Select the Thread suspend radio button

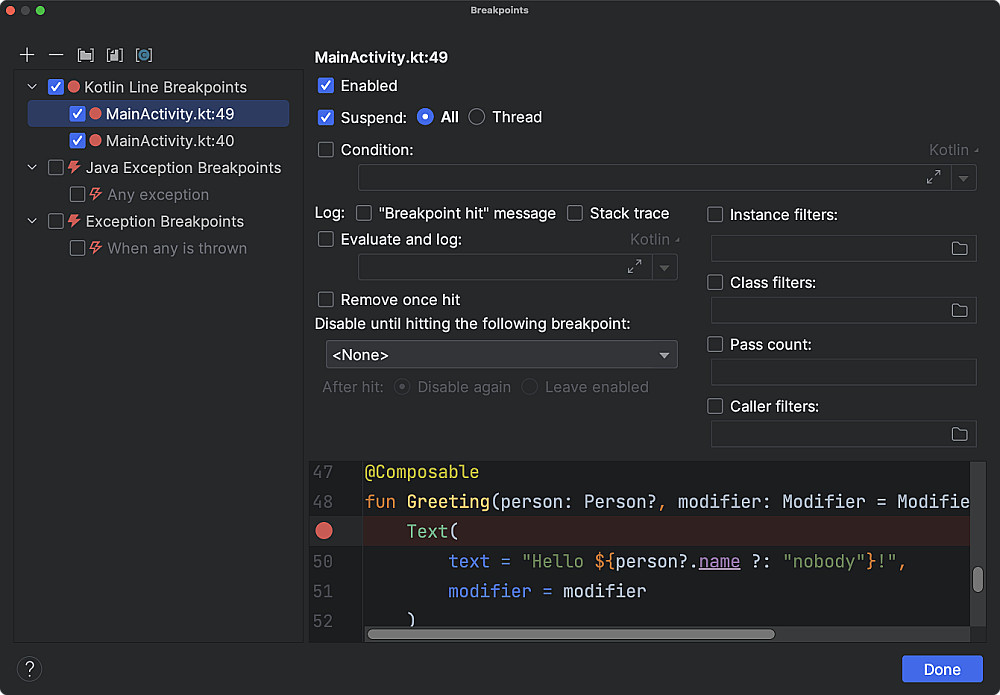pos(477,117)
